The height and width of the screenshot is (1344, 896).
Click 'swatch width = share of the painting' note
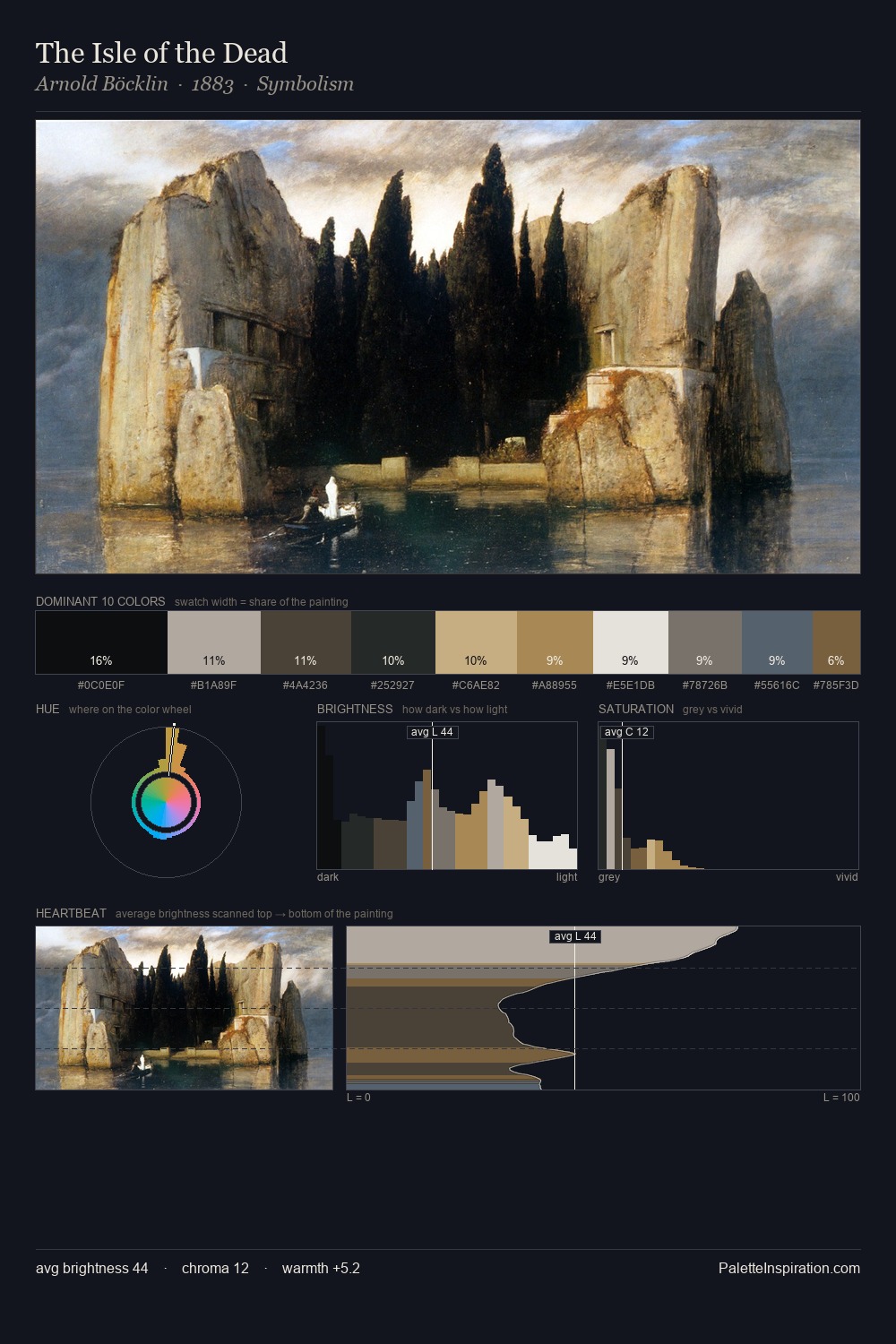pyautogui.click(x=262, y=602)
